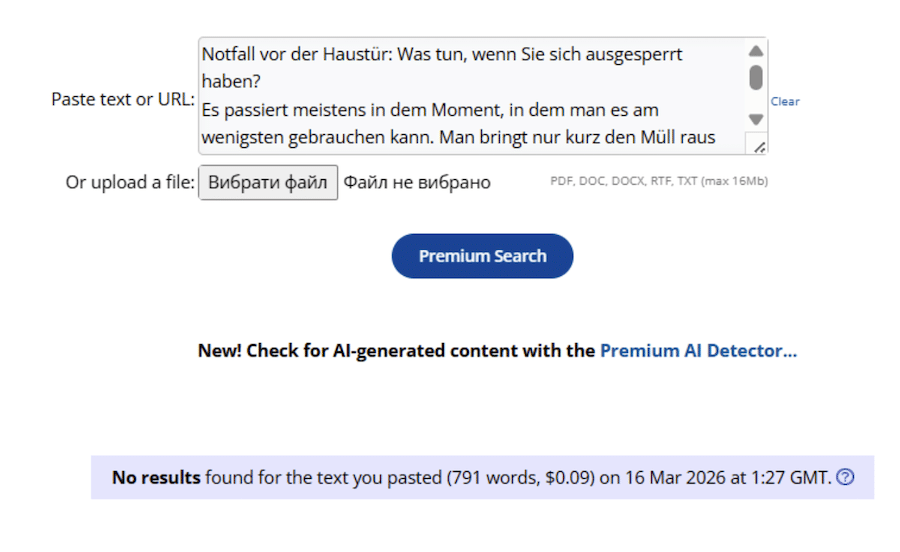Image resolution: width=900 pixels, height=552 pixels.
Task: Click the supported file formats hint text
Action: pos(659,182)
